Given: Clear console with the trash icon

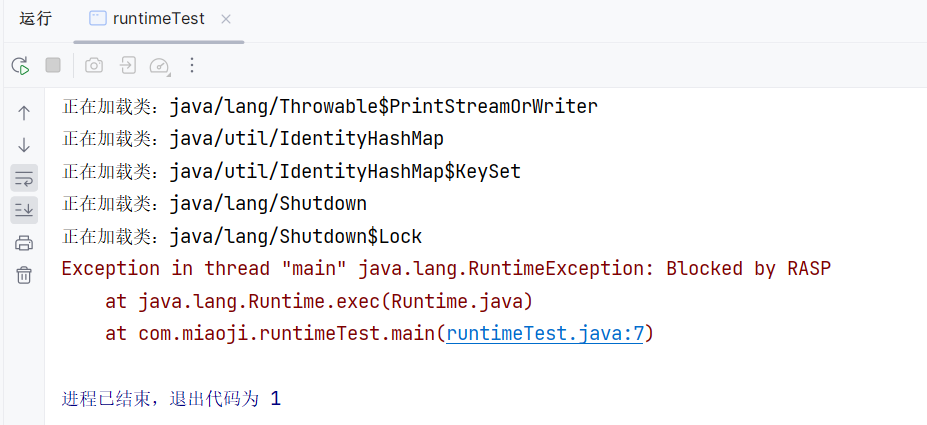Looking at the screenshot, I should (x=24, y=275).
